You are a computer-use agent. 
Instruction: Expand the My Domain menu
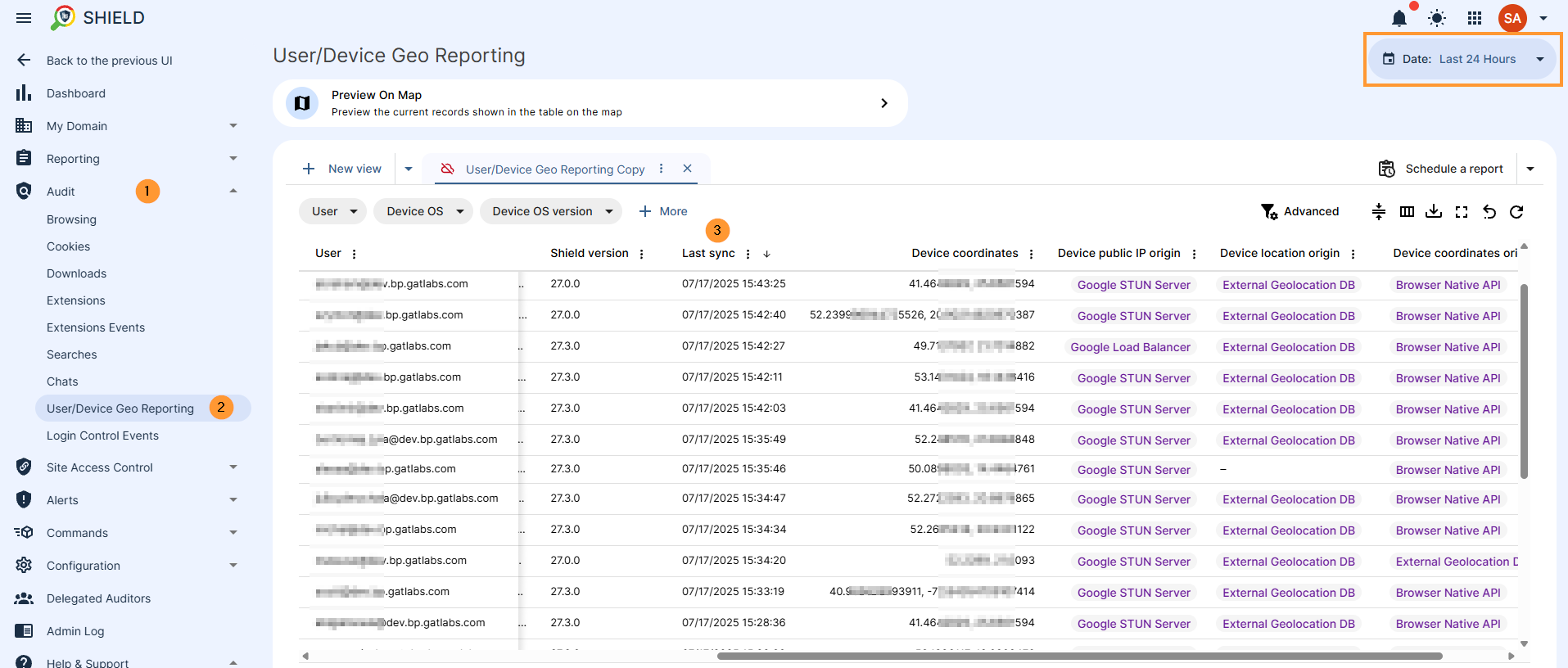coord(127,126)
